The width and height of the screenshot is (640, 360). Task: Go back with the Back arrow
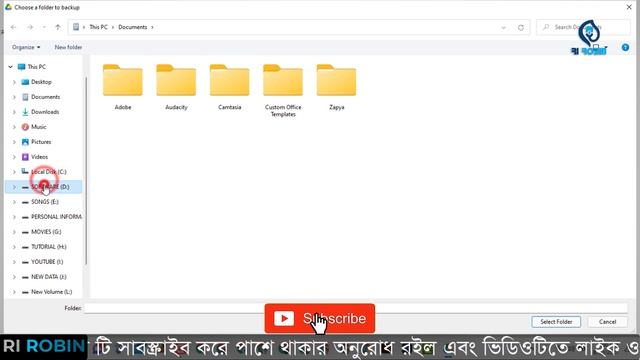(x=13, y=27)
